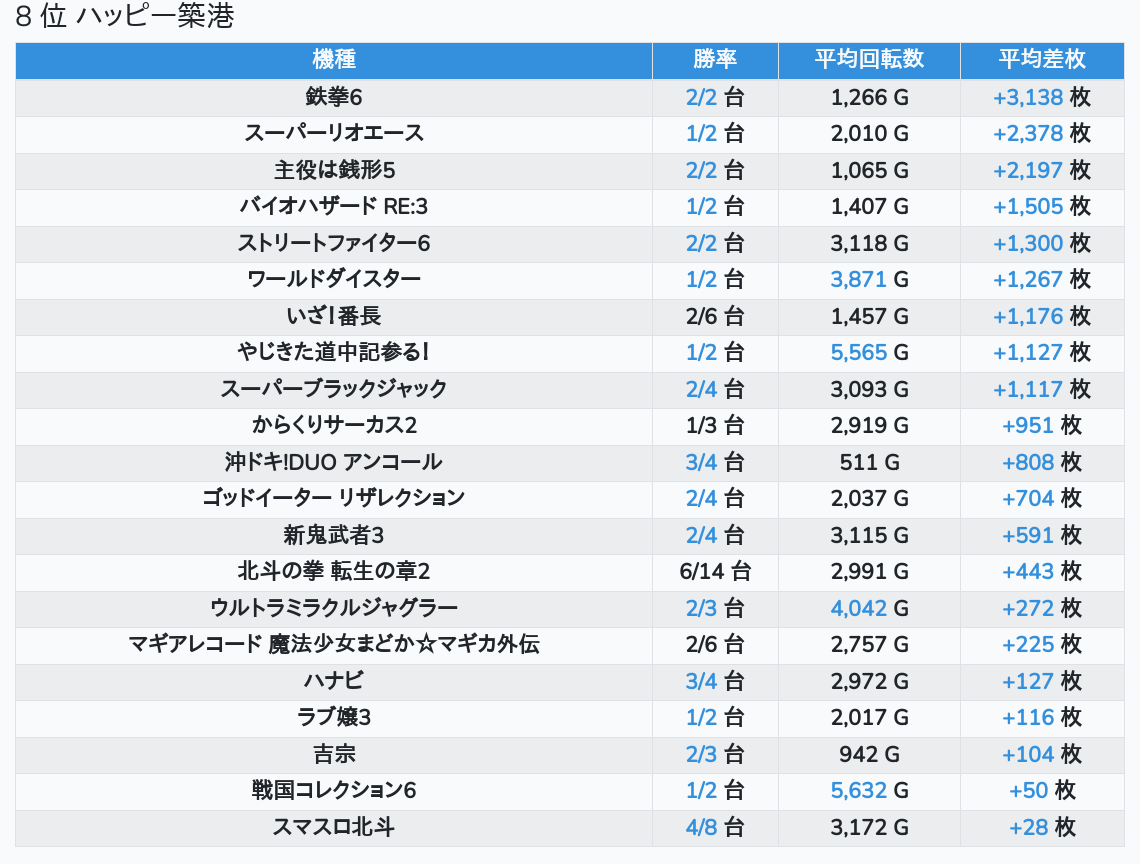Click the 平均差枚 column header
Screen dimensions: 1140x864
pos(1042,60)
